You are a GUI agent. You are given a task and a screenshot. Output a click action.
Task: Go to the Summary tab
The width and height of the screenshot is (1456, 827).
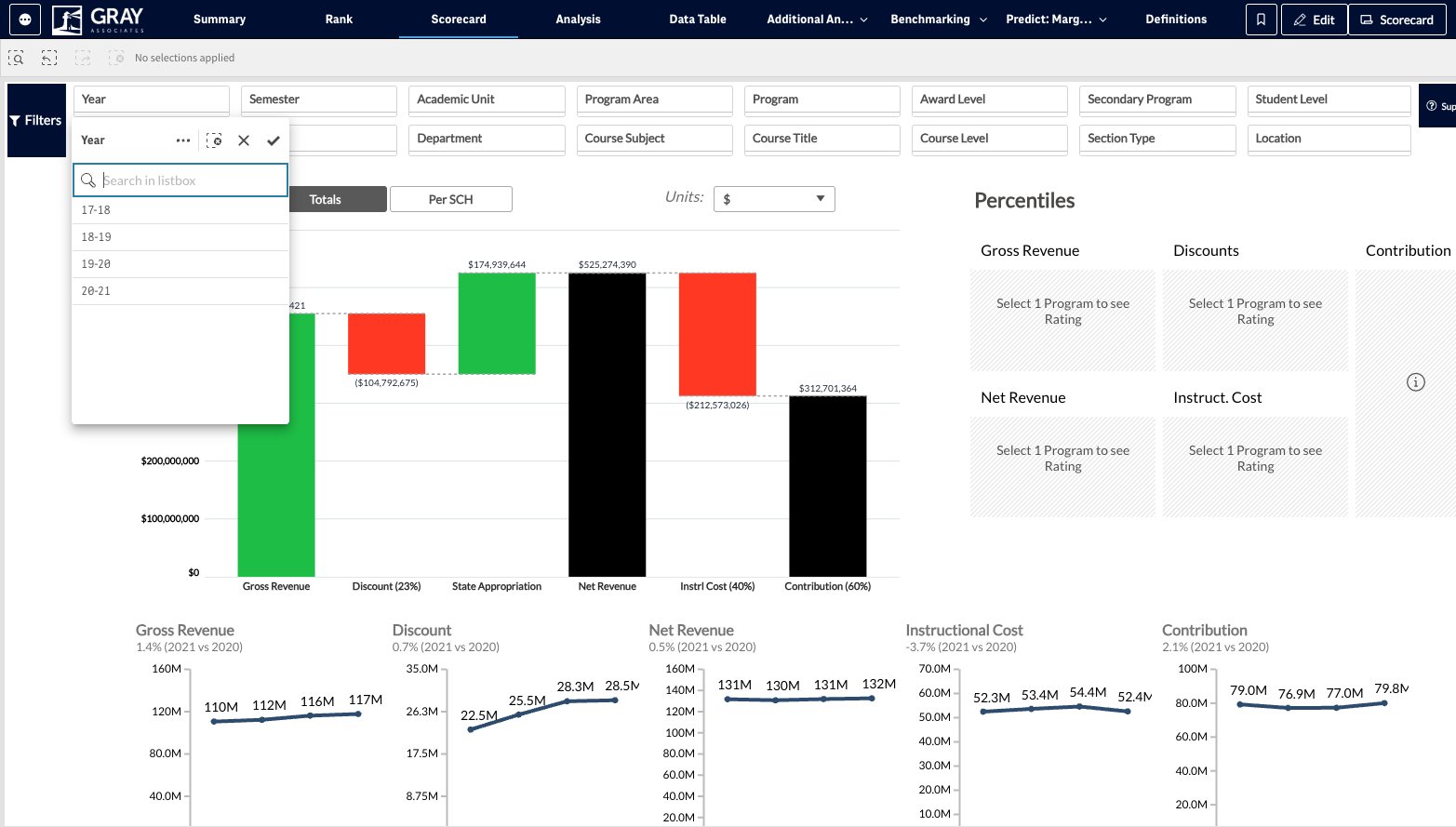click(x=220, y=20)
